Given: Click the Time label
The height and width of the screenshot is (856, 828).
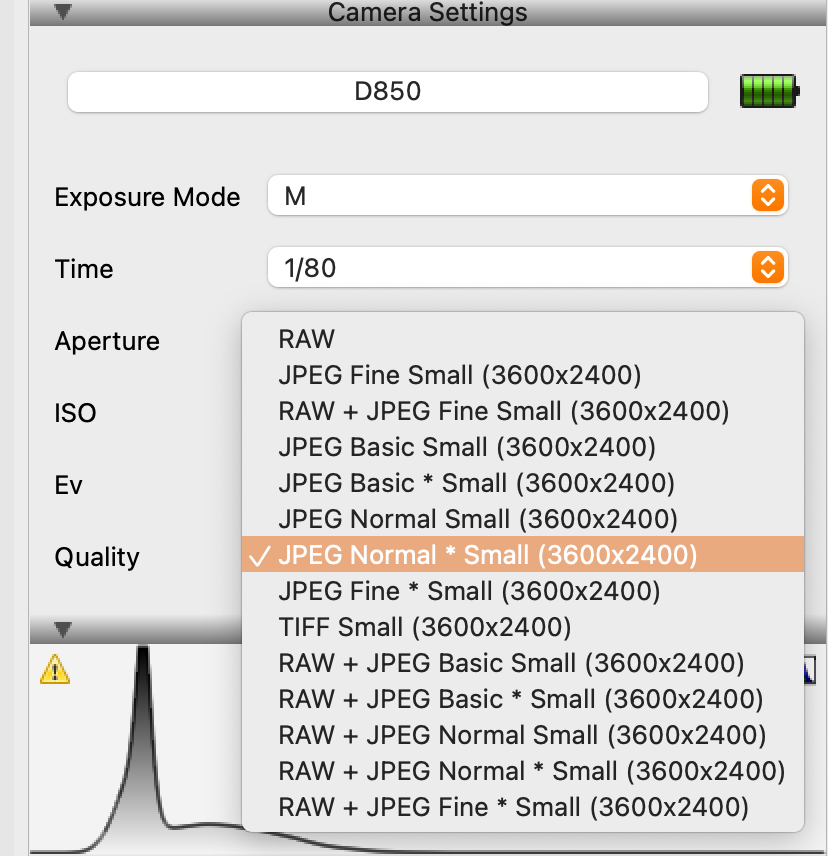Looking at the screenshot, I should [x=84, y=269].
